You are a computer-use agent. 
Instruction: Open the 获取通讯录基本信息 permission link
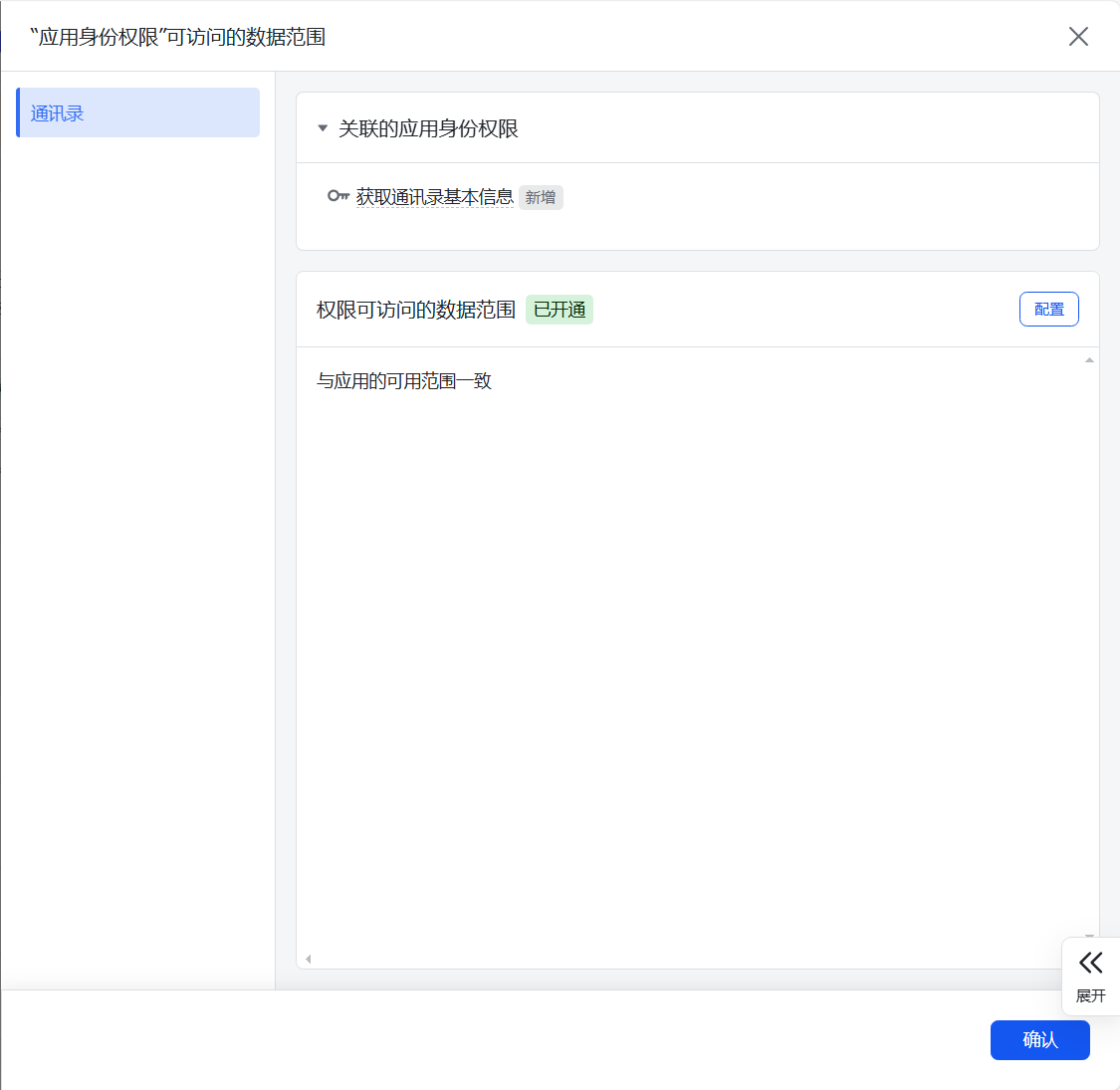tap(435, 197)
